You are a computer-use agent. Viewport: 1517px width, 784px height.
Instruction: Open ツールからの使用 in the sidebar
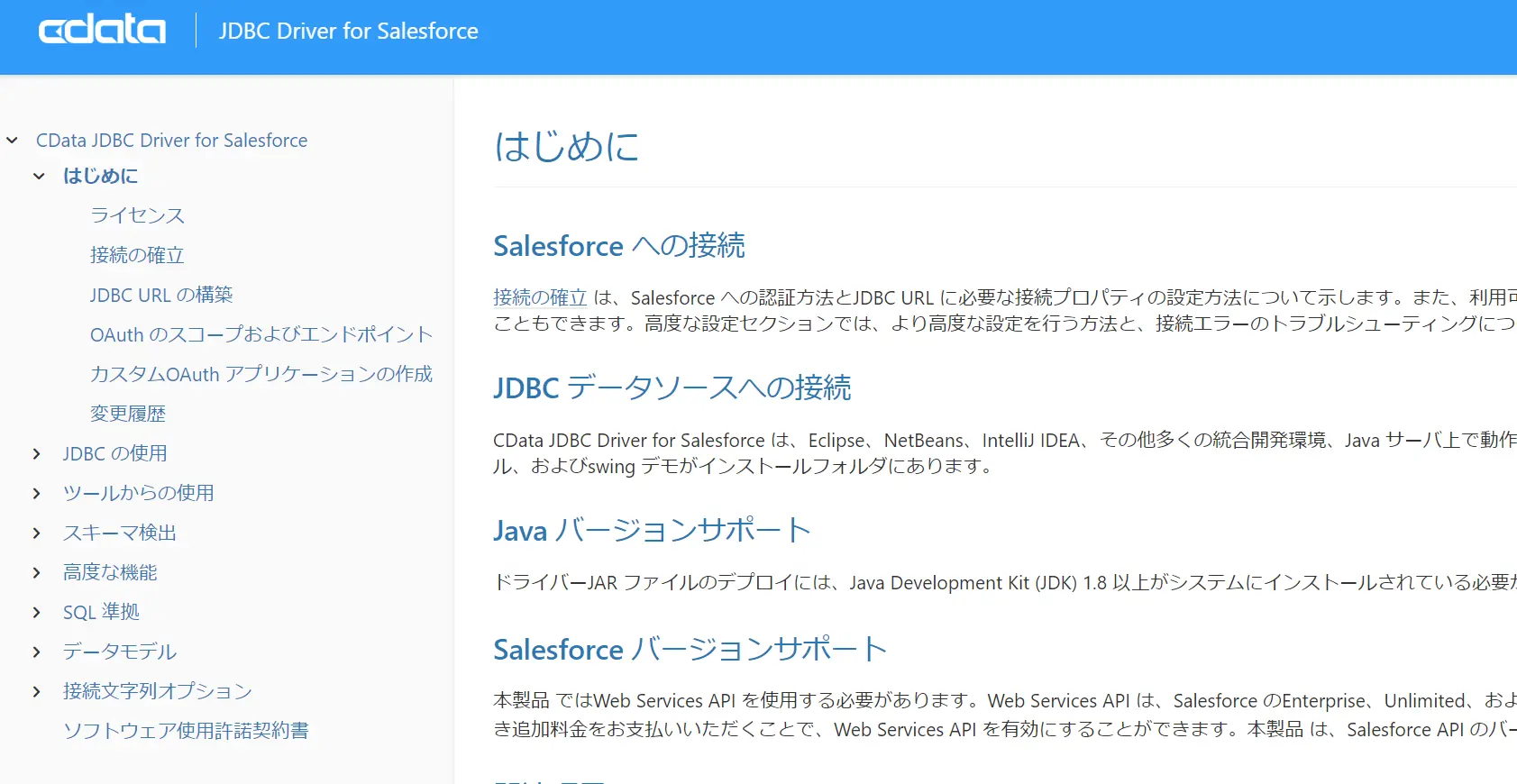pyautogui.click(x=139, y=493)
